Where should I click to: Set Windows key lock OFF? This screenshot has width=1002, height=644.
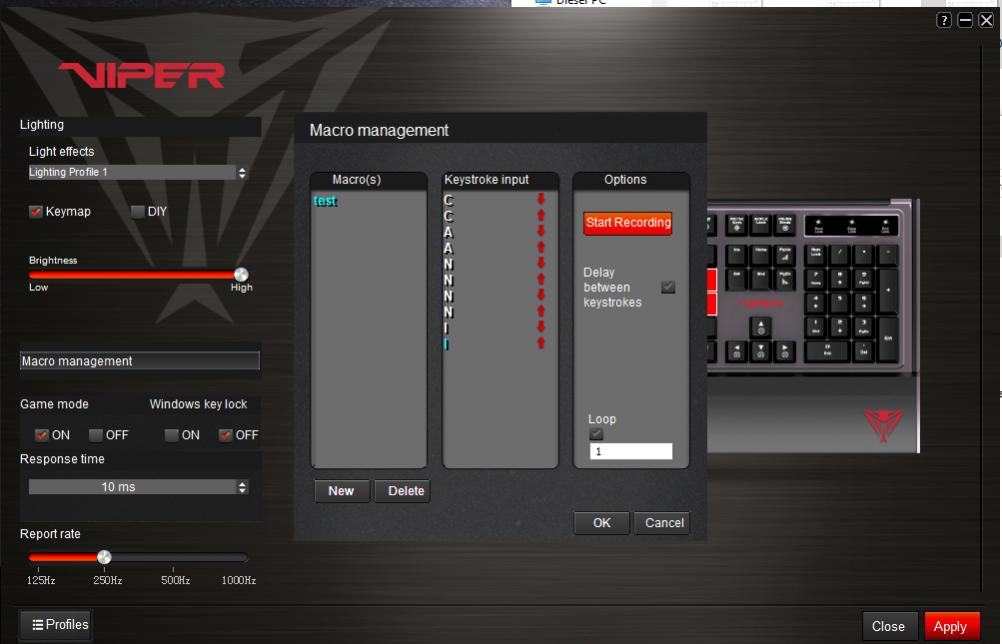[x=225, y=435]
